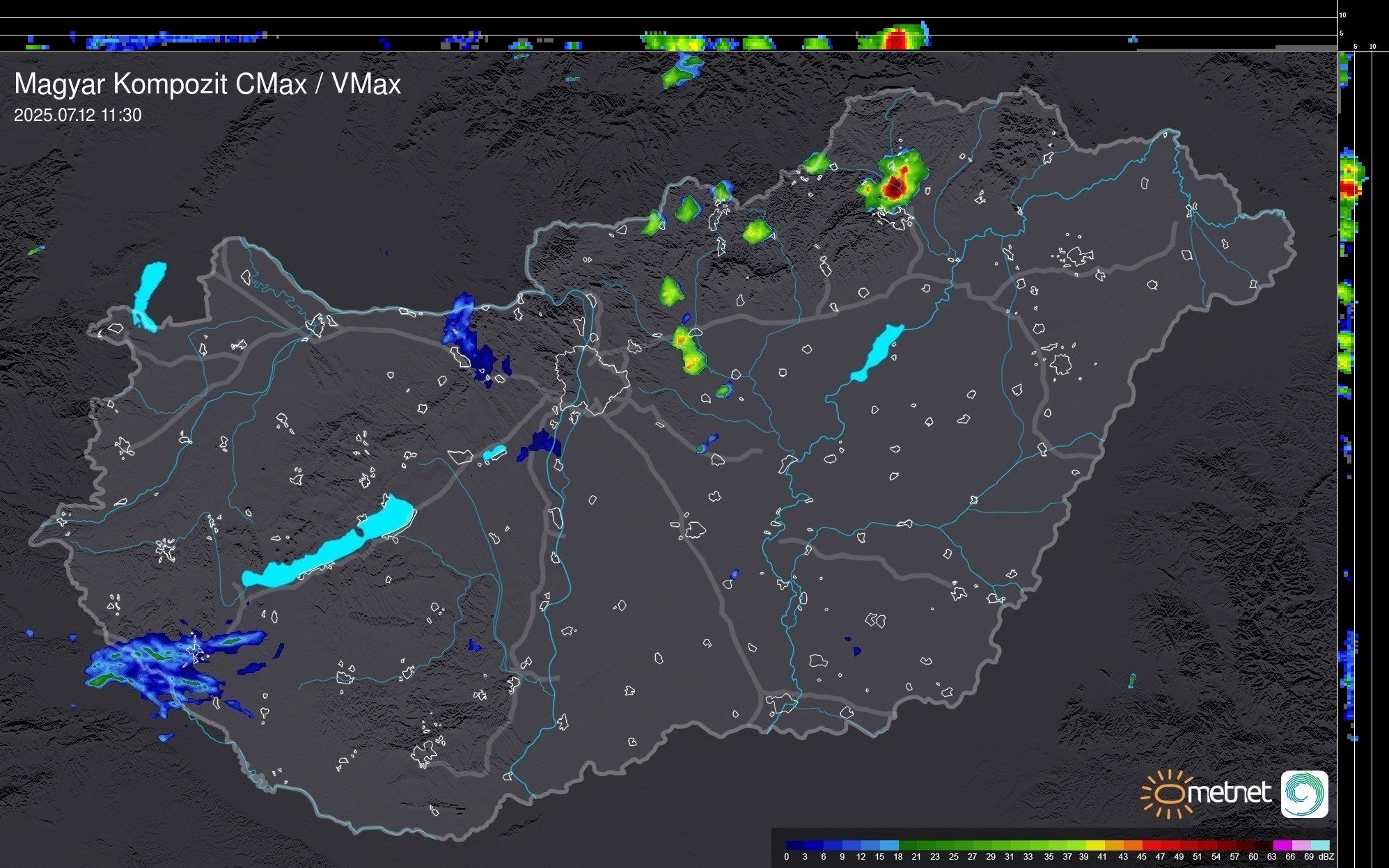Viewport: 1389px width, 868px height.
Task: Select the yellow 39 dBZ legend swatch
Action: pos(1095,845)
